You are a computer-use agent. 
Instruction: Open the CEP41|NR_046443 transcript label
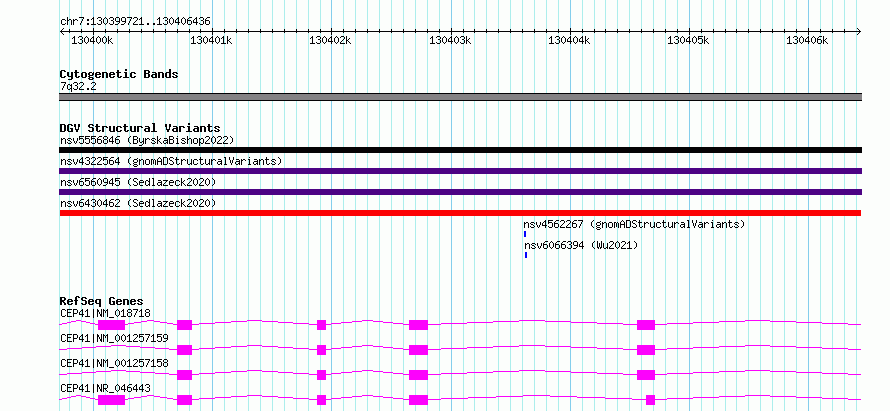click(x=106, y=388)
